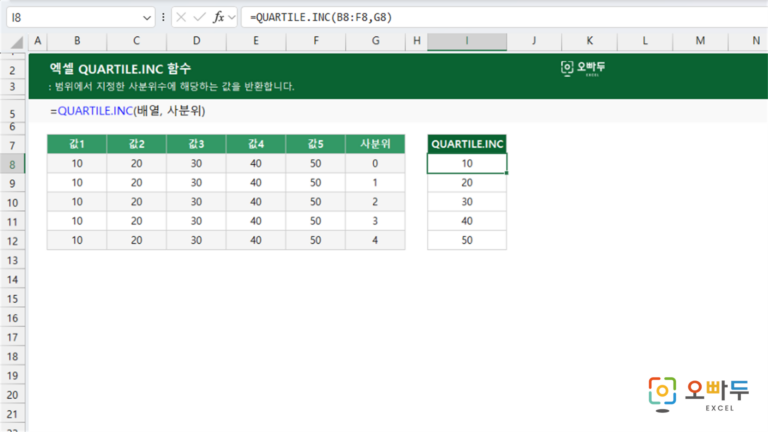
Task: Click the 값3 table header cell
Action: [196, 144]
